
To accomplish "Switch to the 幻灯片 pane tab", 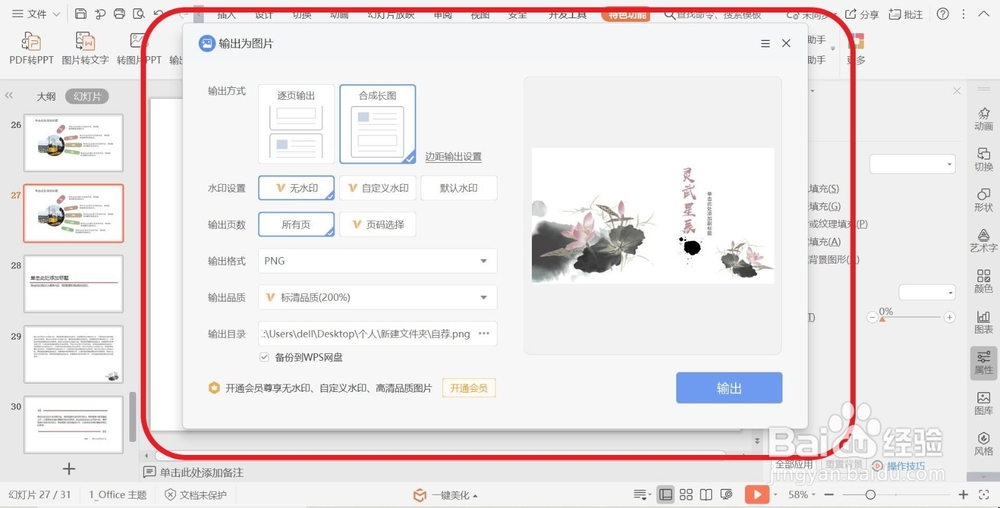I will click(x=87, y=96).
